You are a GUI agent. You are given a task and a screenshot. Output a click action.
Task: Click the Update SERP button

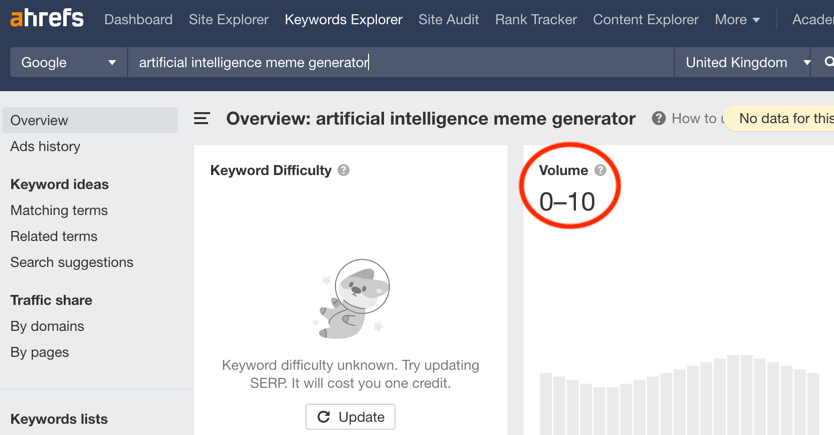[x=350, y=417]
